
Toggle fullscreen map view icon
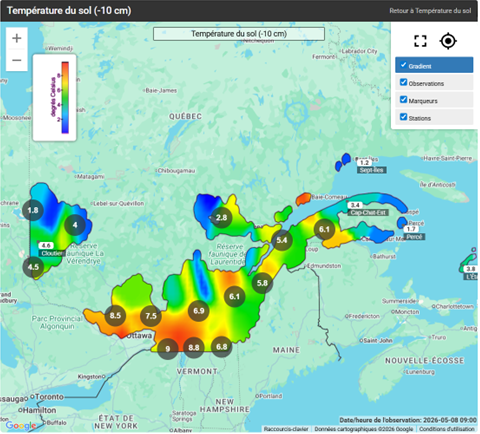coord(420,41)
